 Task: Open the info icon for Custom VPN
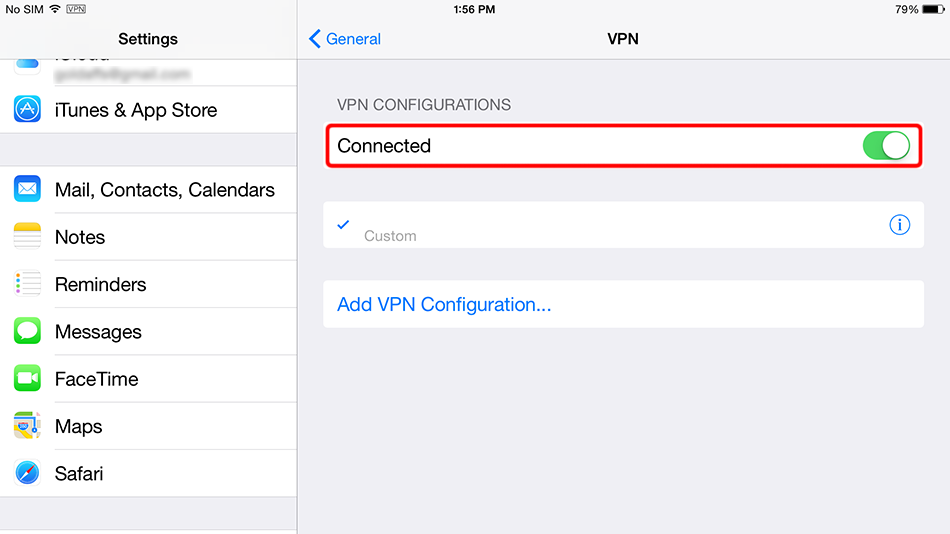click(x=899, y=225)
